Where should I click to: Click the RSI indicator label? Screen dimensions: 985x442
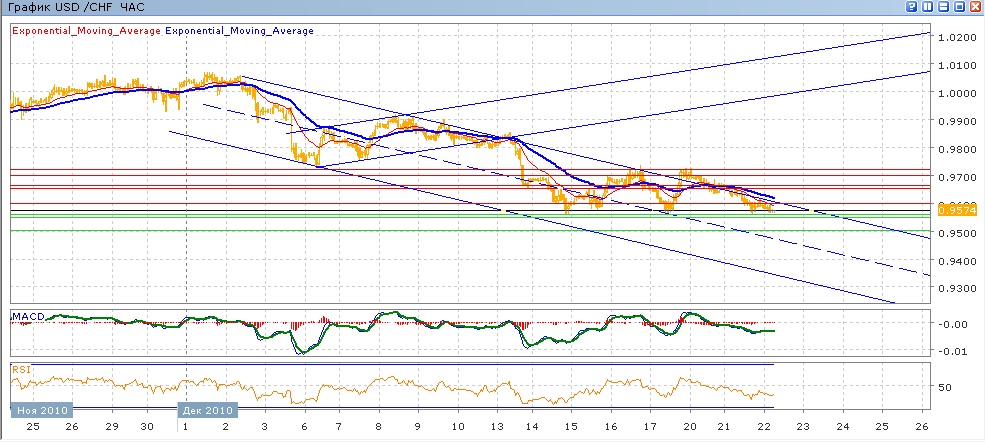(21, 370)
